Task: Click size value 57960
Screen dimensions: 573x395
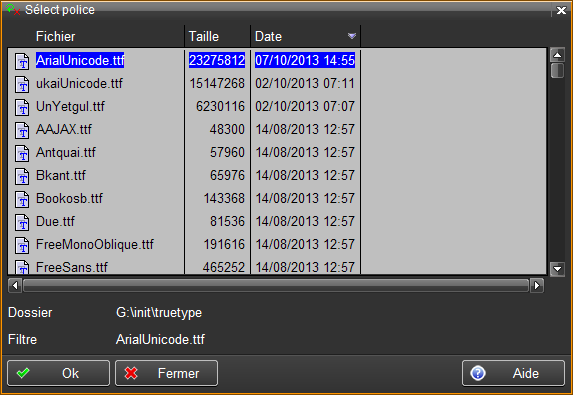Action: pyautogui.click(x=227, y=152)
